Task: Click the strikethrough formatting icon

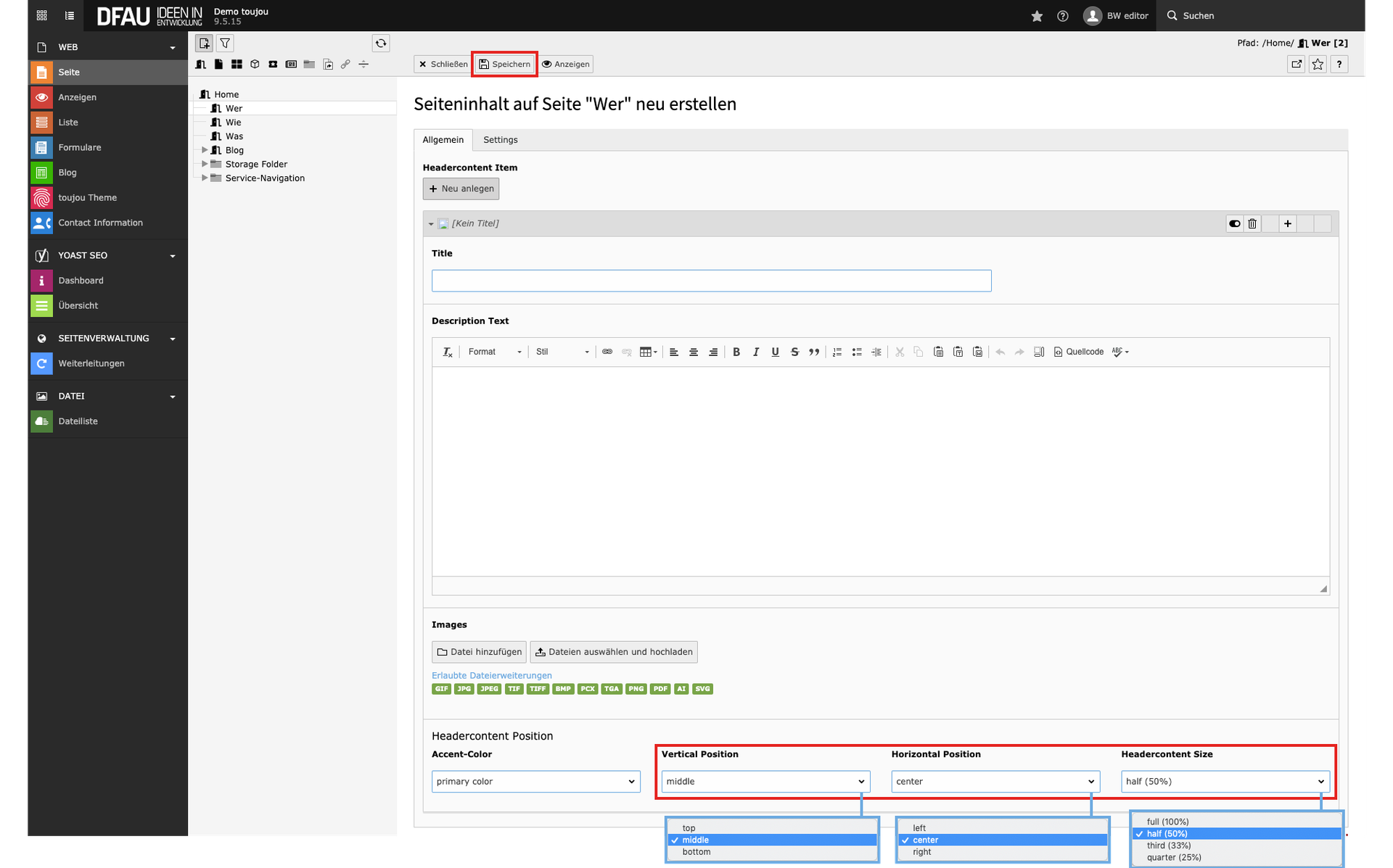Action: coord(794,352)
